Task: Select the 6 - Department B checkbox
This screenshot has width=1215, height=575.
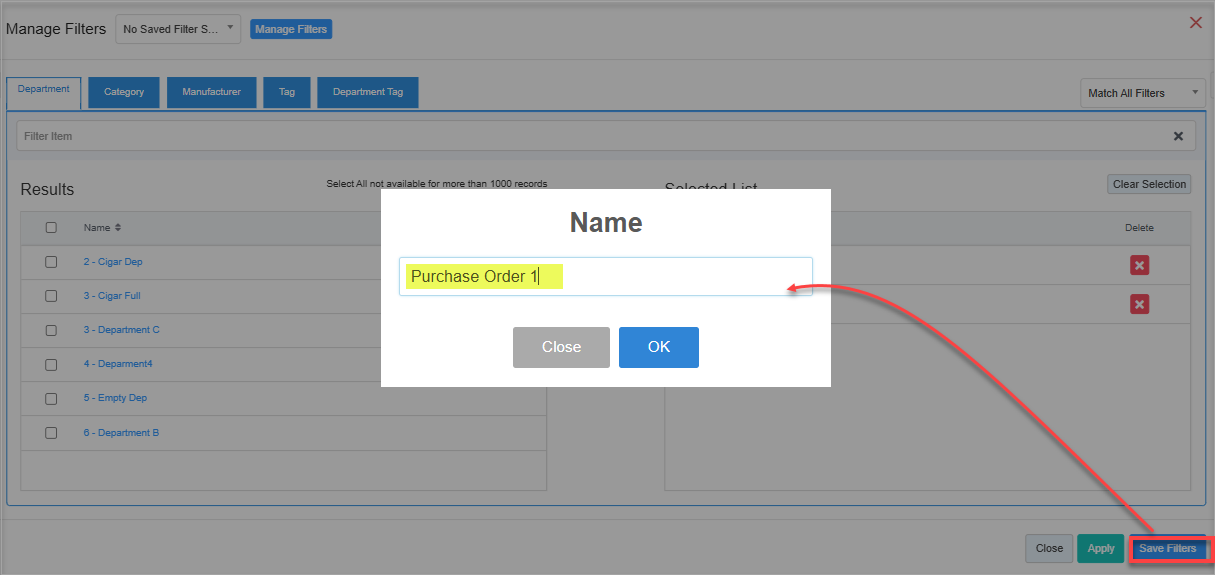Action: click(x=51, y=433)
